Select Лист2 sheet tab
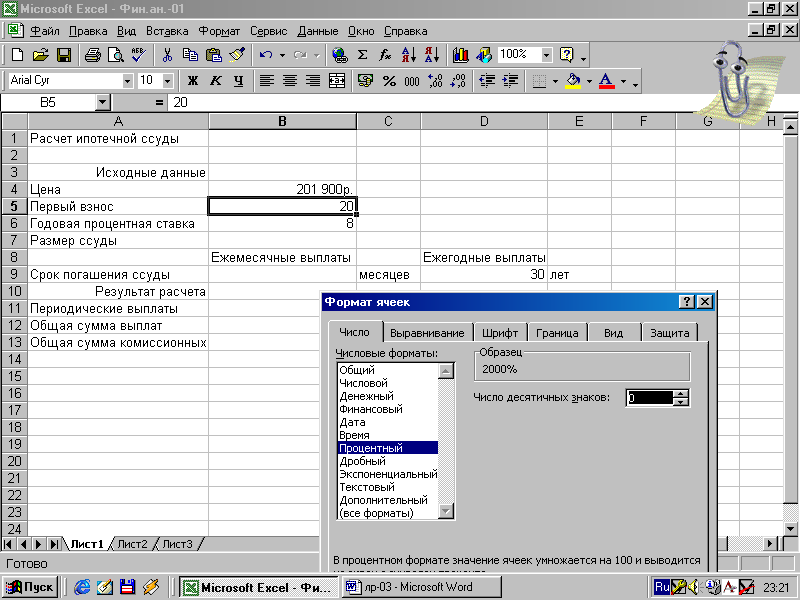Screen dimensions: 800x600 pos(132,544)
